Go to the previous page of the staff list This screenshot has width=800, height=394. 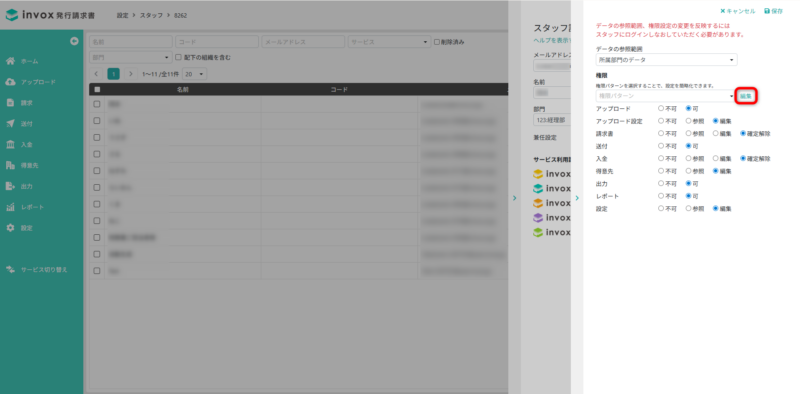[96, 74]
